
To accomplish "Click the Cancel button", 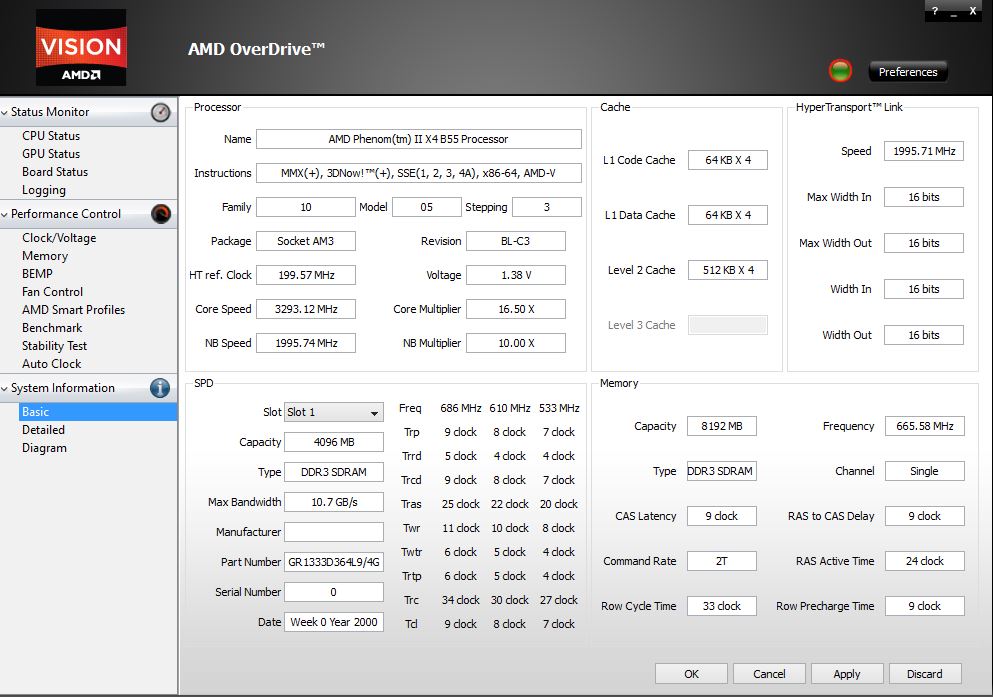I will tap(769, 674).
